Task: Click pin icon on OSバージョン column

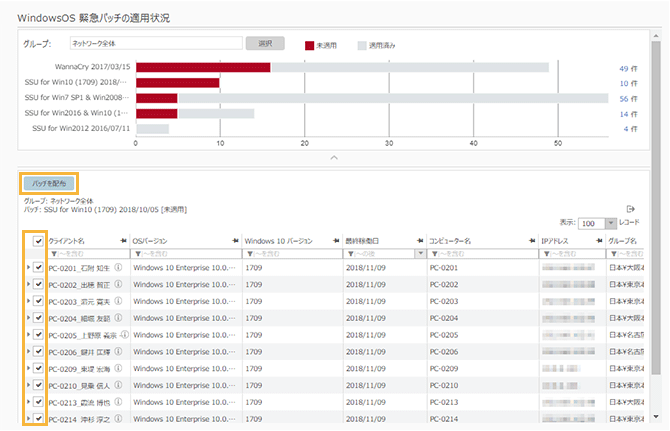Action: coord(235,241)
